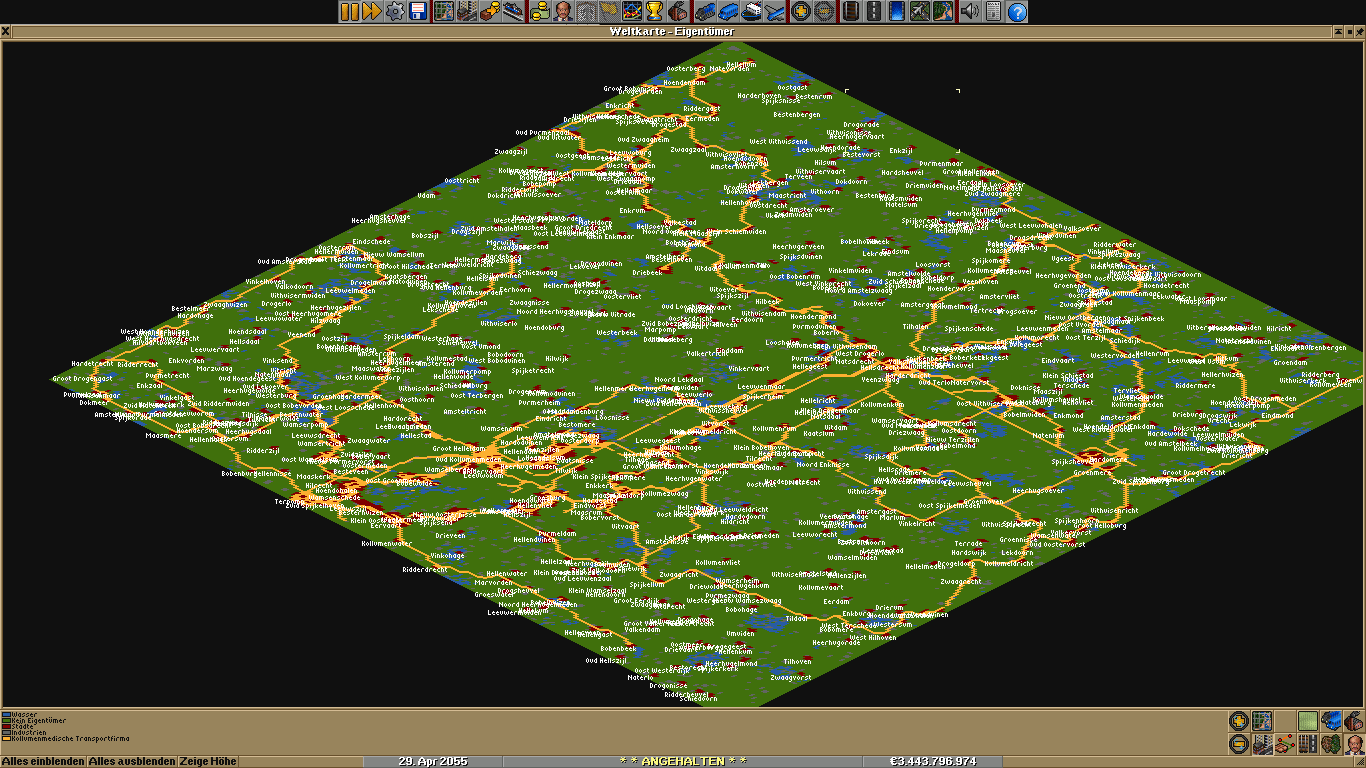Open the finances coins menu

(x=540, y=12)
